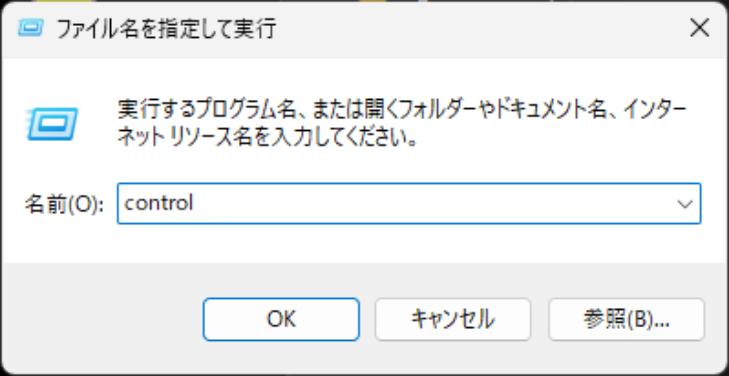
Task: Click first description line 実行するプログラム名
Action: [x=207, y=112]
